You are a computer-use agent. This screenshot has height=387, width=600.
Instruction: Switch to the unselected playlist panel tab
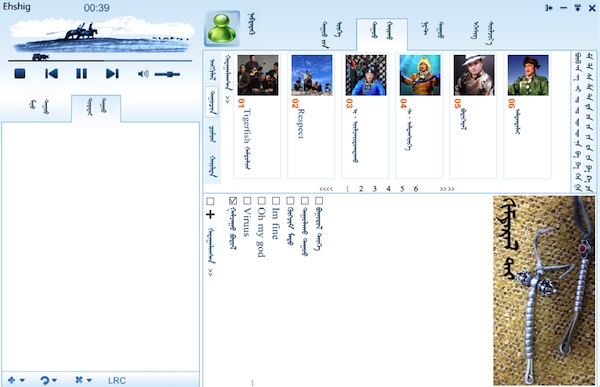pyautogui.click(x=40, y=107)
